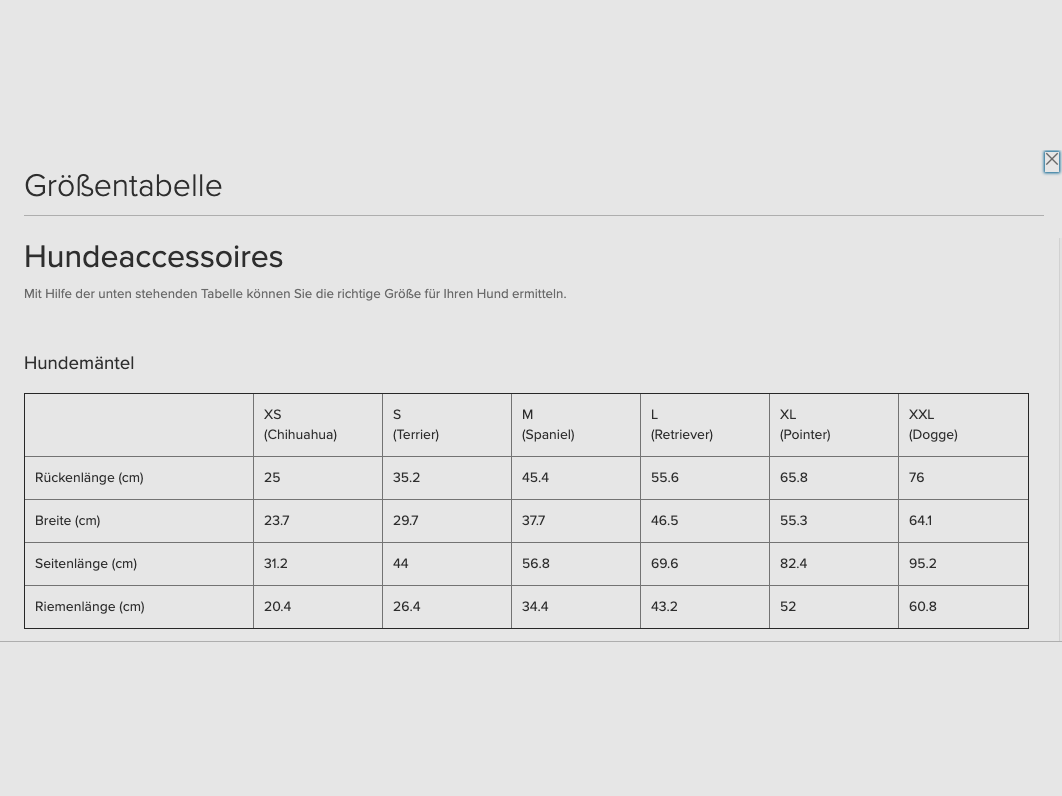Click the instruction text below Hundeaccessoires
This screenshot has width=1062, height=796.
pos(295,294)
